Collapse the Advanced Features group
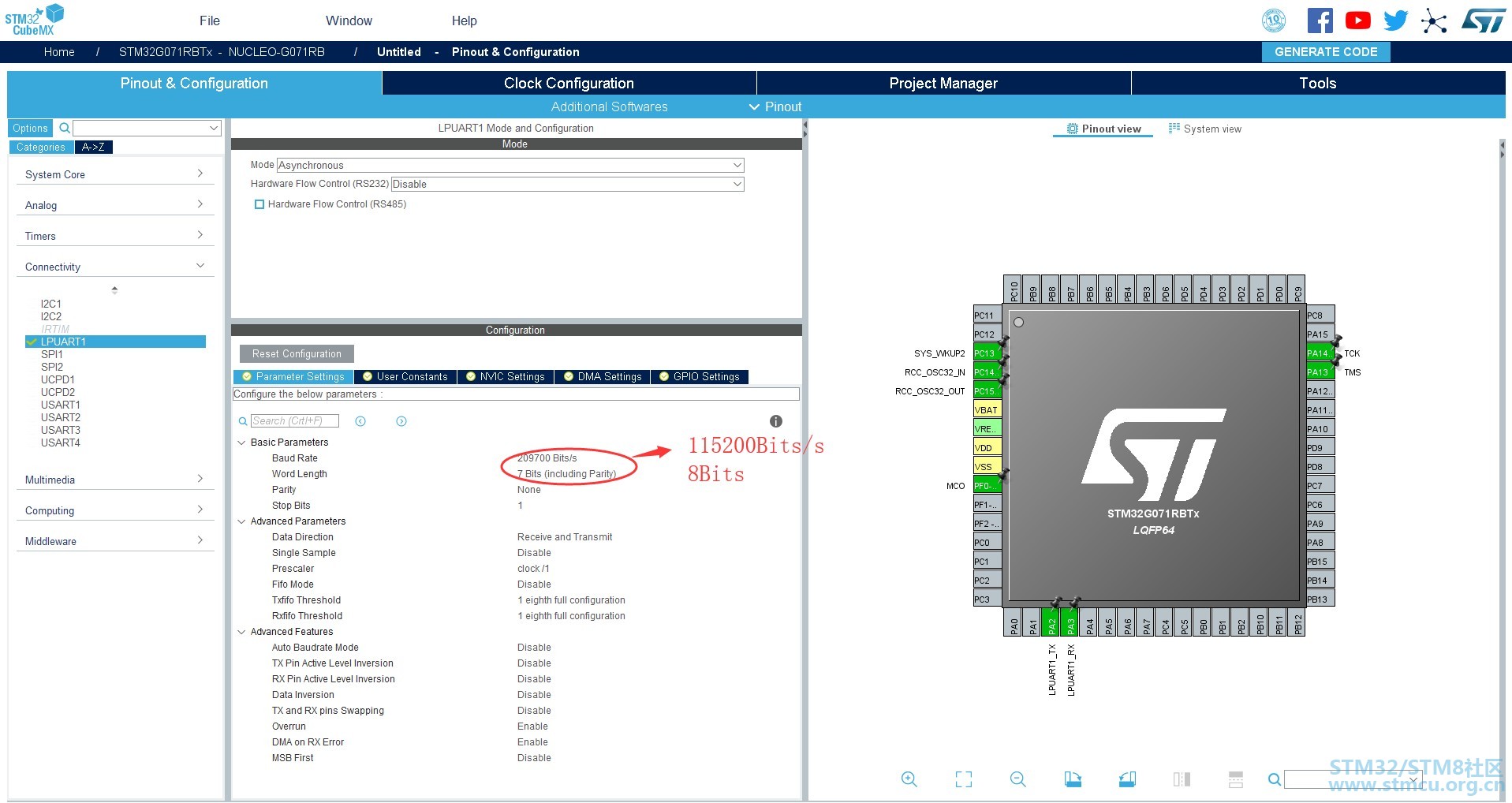 tap(241, 632)
